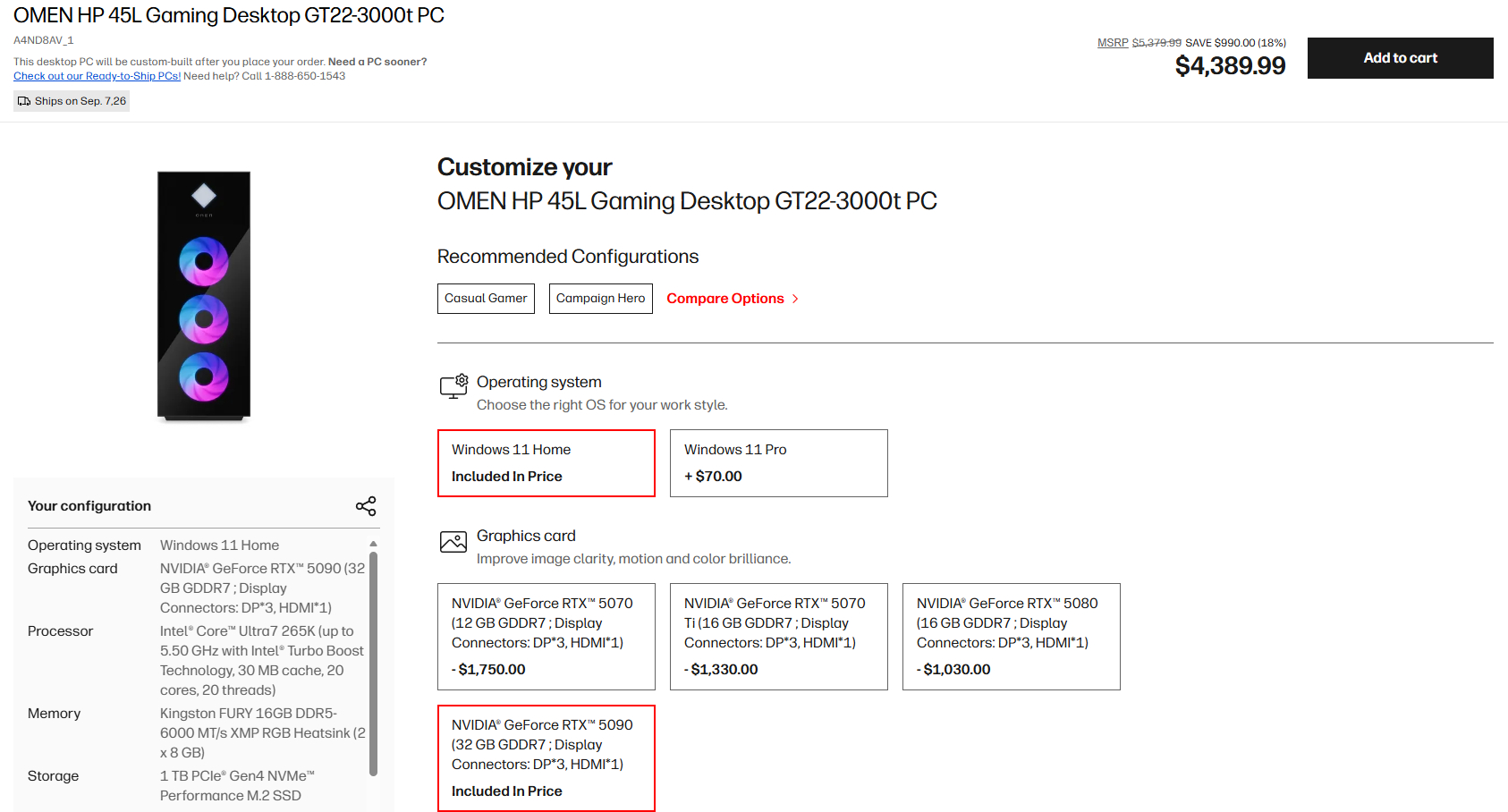Click the Operating system monitor gear icon

454,386
